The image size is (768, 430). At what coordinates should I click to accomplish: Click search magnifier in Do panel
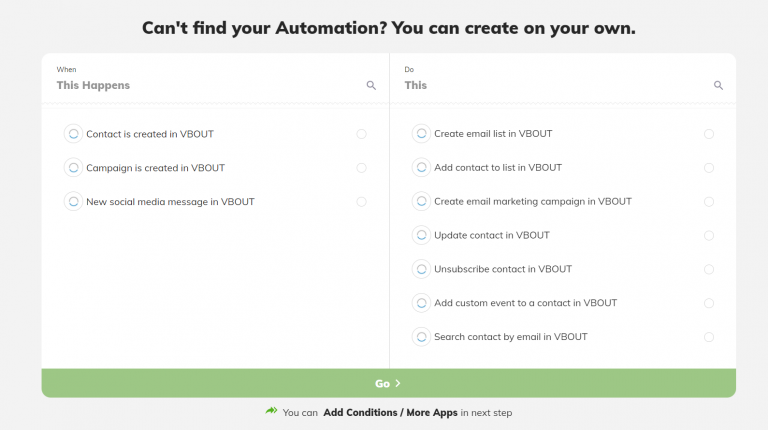(719, 85)
